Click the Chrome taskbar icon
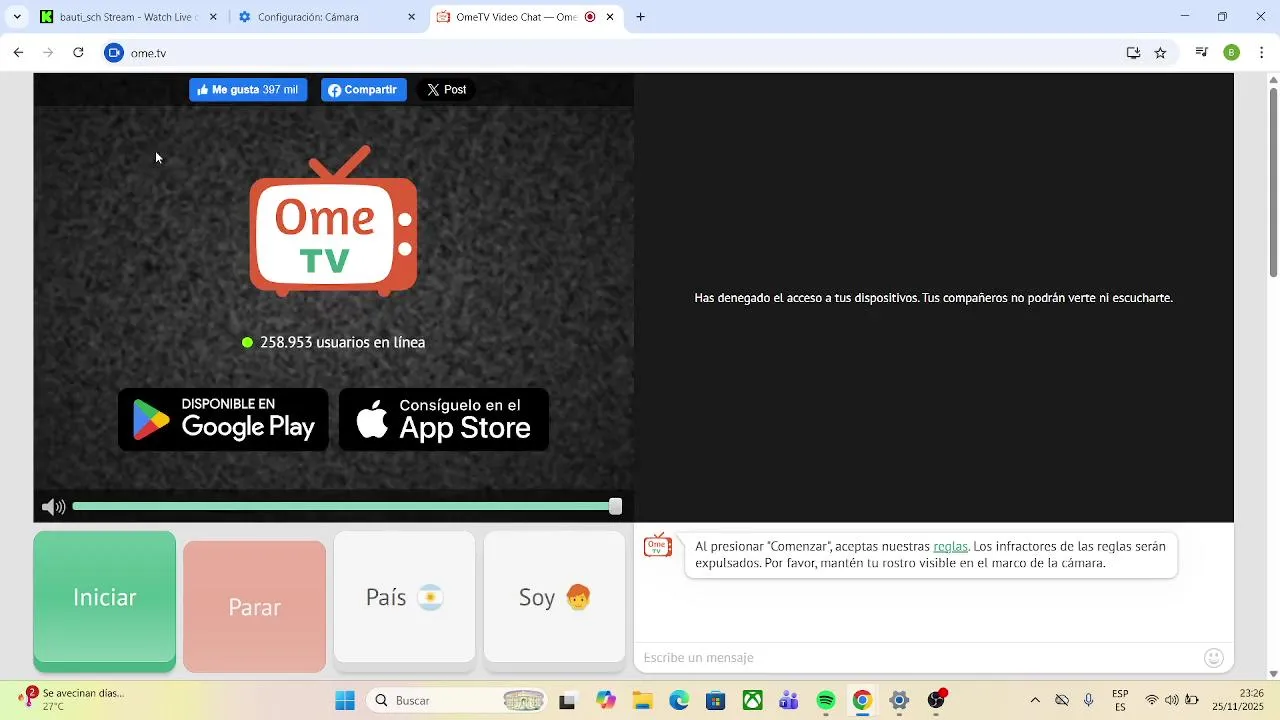 (x=862, y=701)
